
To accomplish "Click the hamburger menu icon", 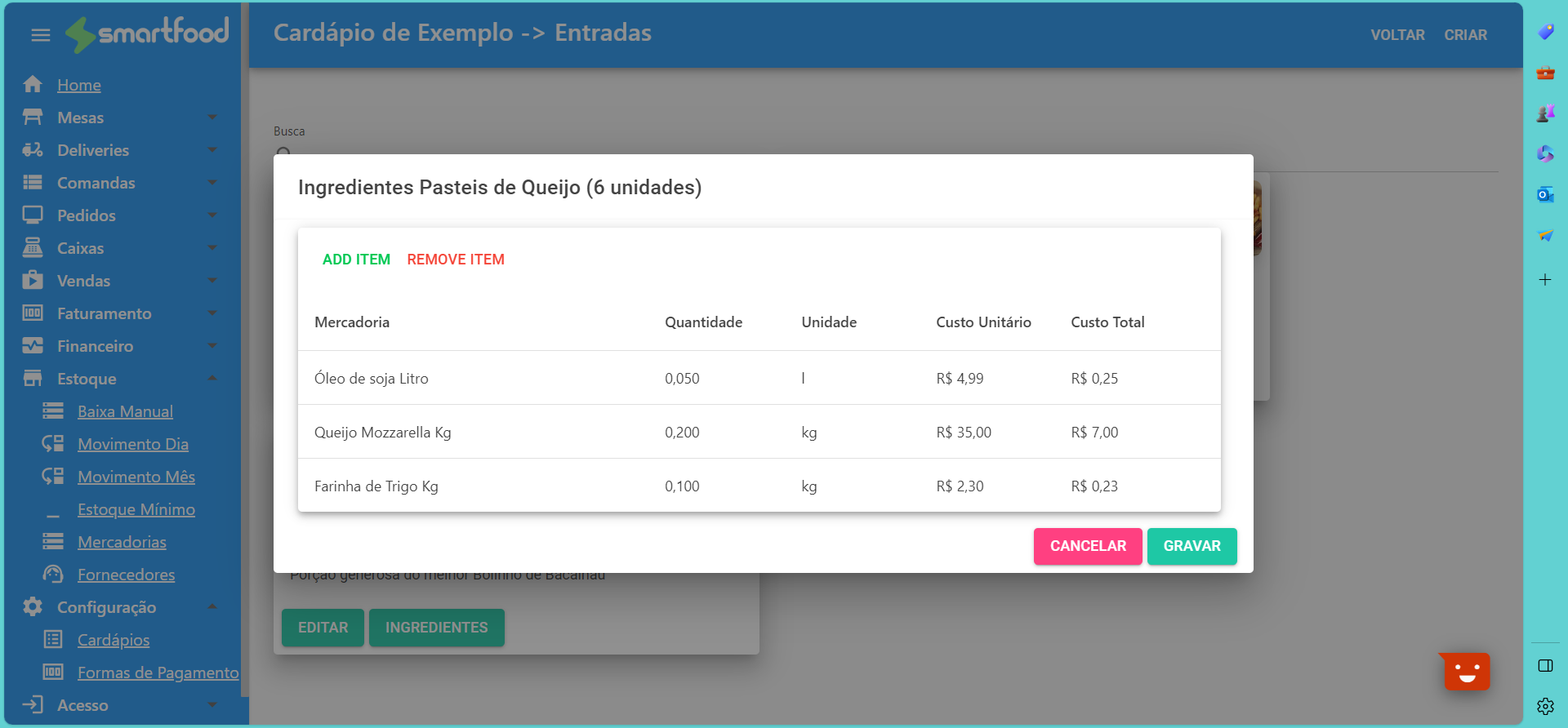I will (x=40, y=35).
